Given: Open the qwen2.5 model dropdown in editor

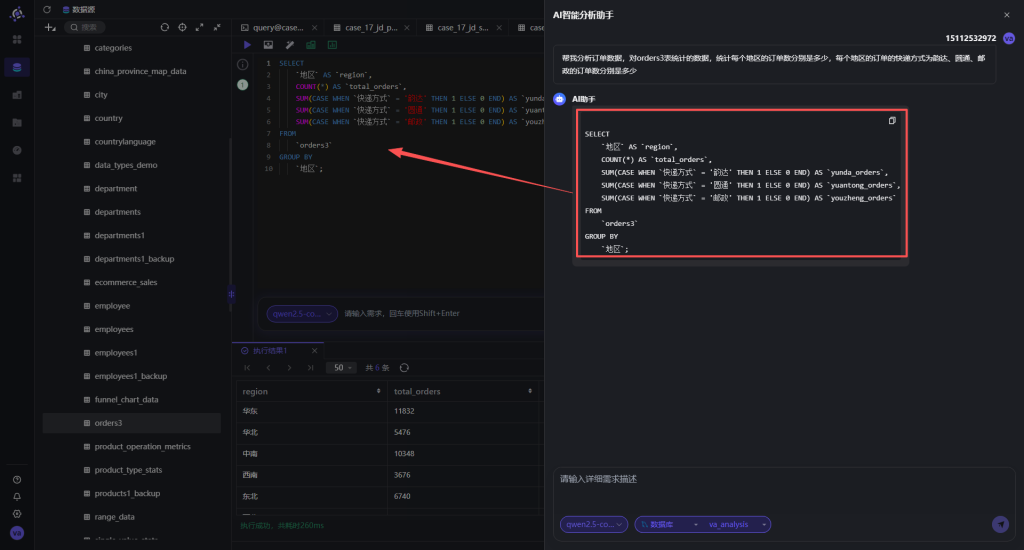Looking at the screenshot, I should coord(302,314).
